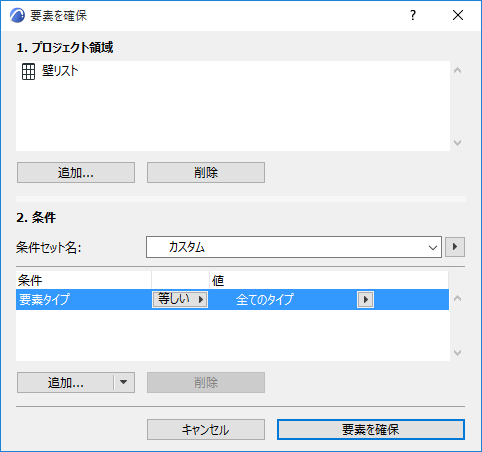Click the greyed-out 削除 button under conditions
This screenshot has width=482, height=452.
[206, 383]
